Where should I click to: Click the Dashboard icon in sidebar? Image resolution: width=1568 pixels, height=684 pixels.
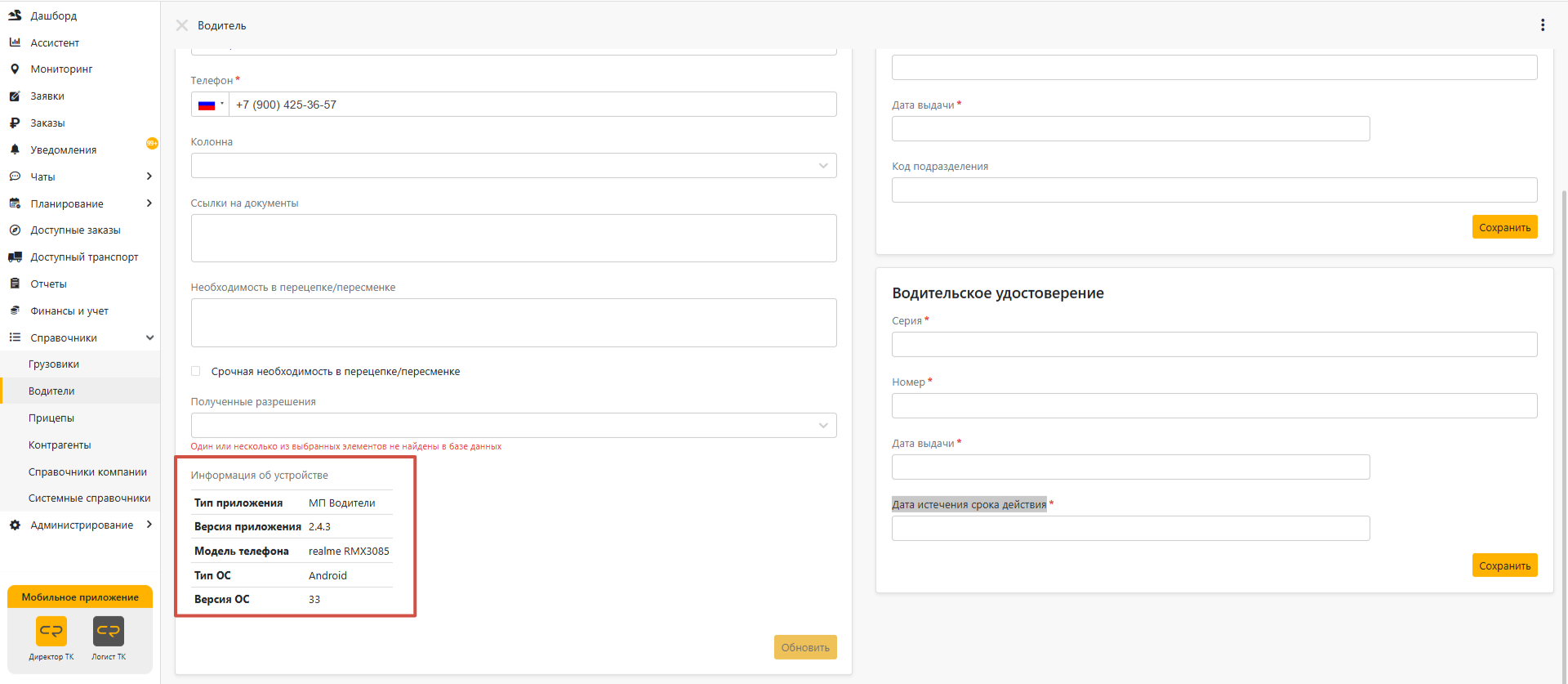pos(15,16)
